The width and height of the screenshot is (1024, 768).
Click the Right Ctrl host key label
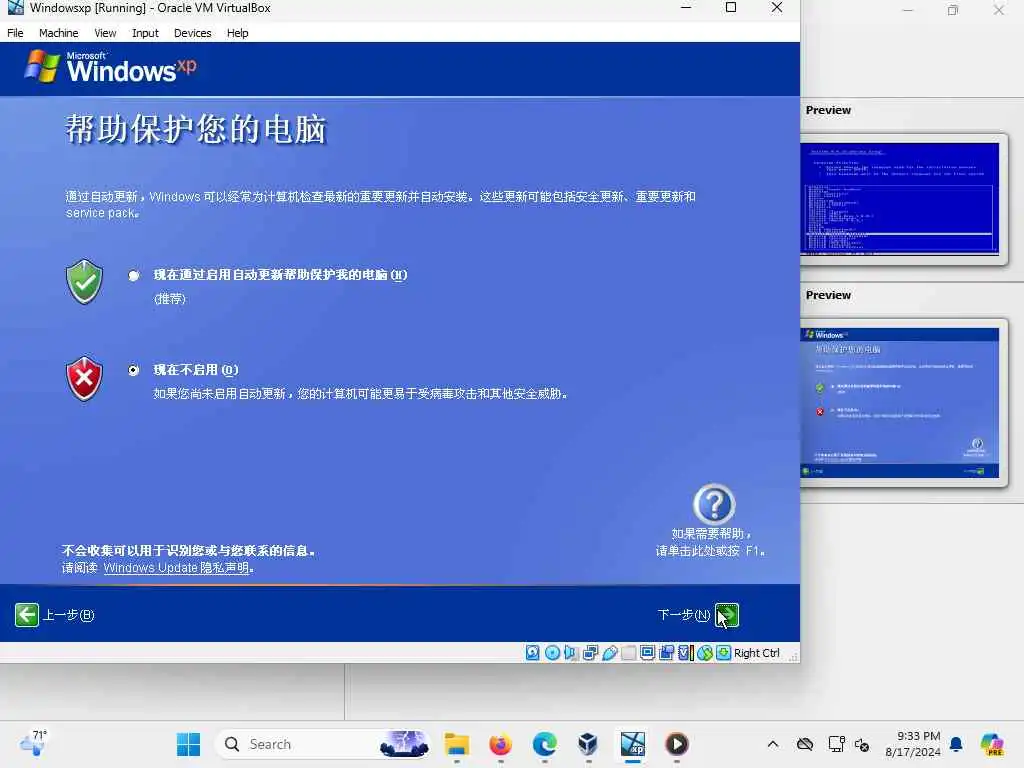756,653
